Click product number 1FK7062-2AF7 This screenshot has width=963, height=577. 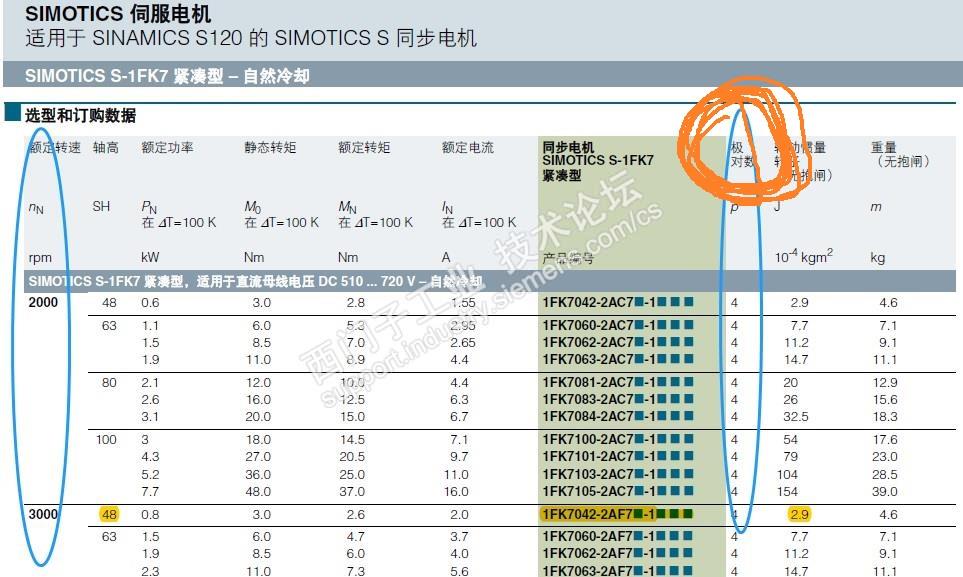pyautogui.click(x=617, y=554)
